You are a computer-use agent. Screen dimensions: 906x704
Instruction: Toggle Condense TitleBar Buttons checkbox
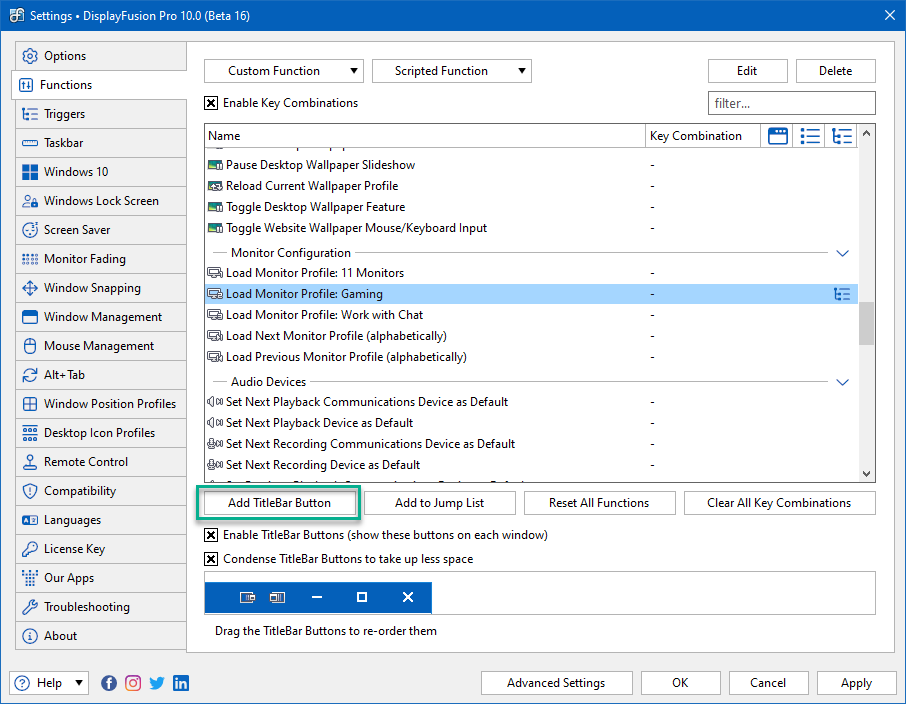pos(211,559)
